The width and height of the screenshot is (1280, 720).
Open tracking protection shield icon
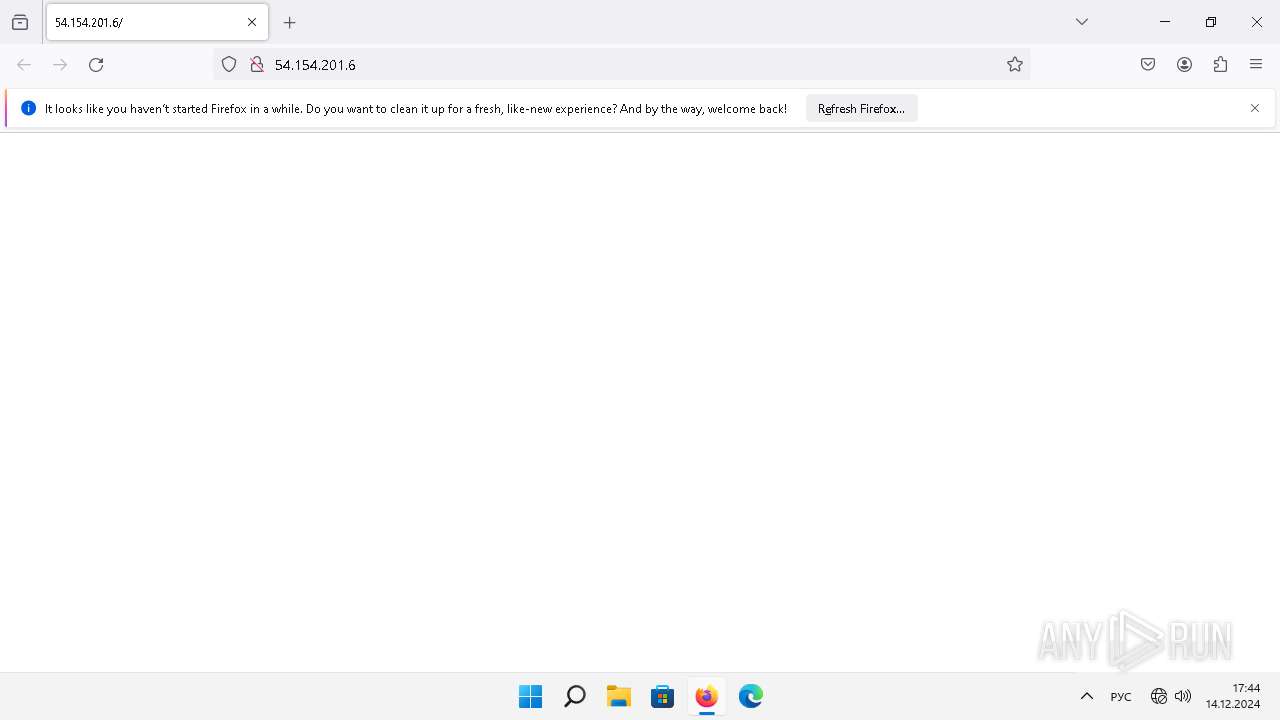(229, 64)
